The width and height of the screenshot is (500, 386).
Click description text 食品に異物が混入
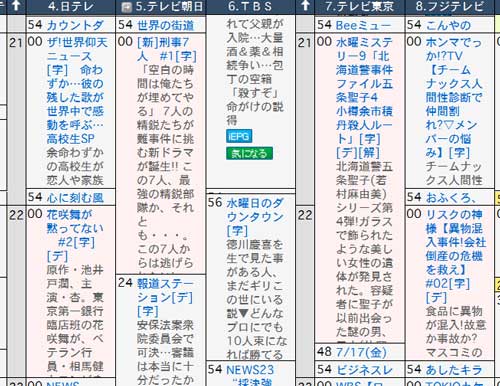point(455,318)
